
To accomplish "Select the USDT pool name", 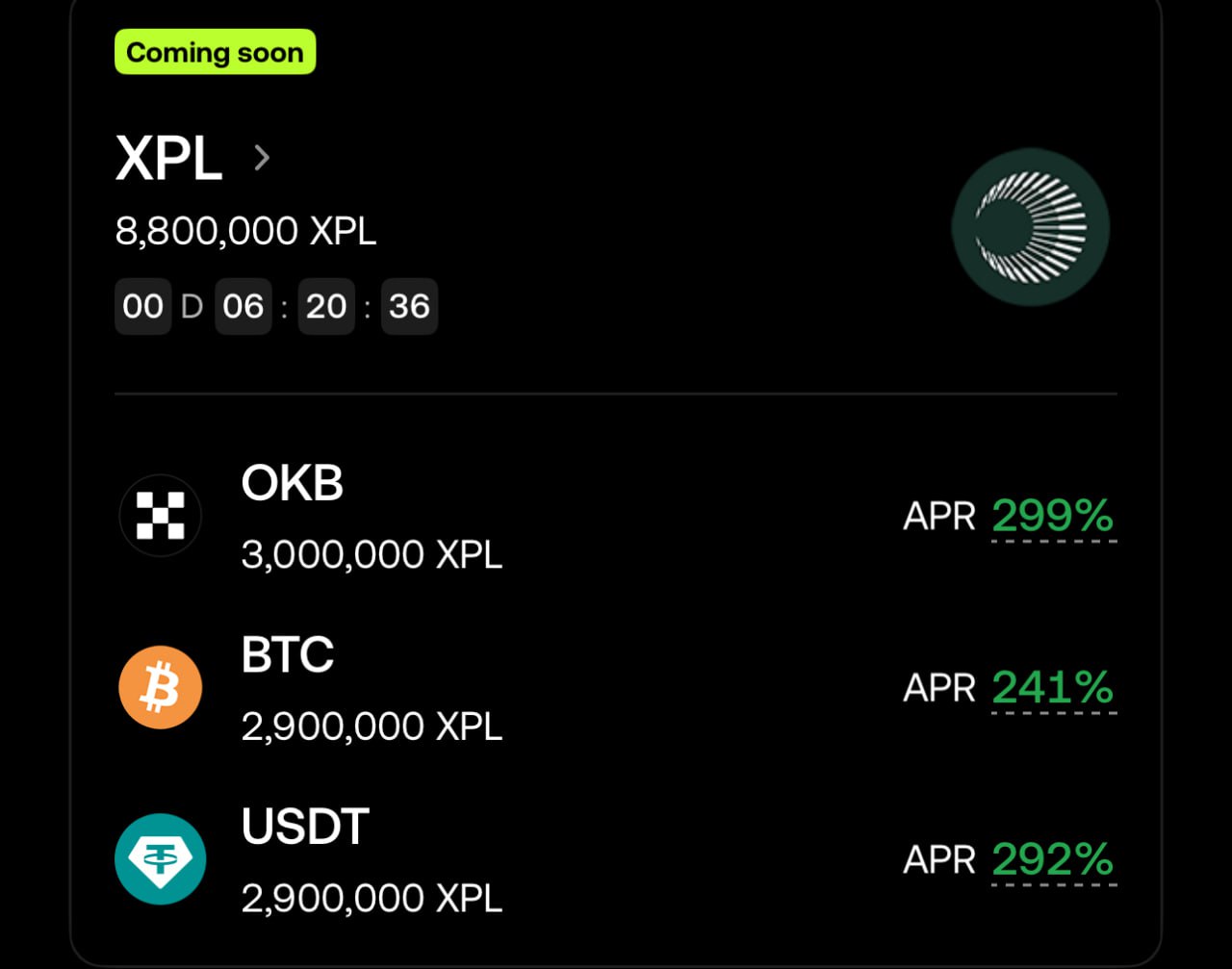I will tap(305, 826).
